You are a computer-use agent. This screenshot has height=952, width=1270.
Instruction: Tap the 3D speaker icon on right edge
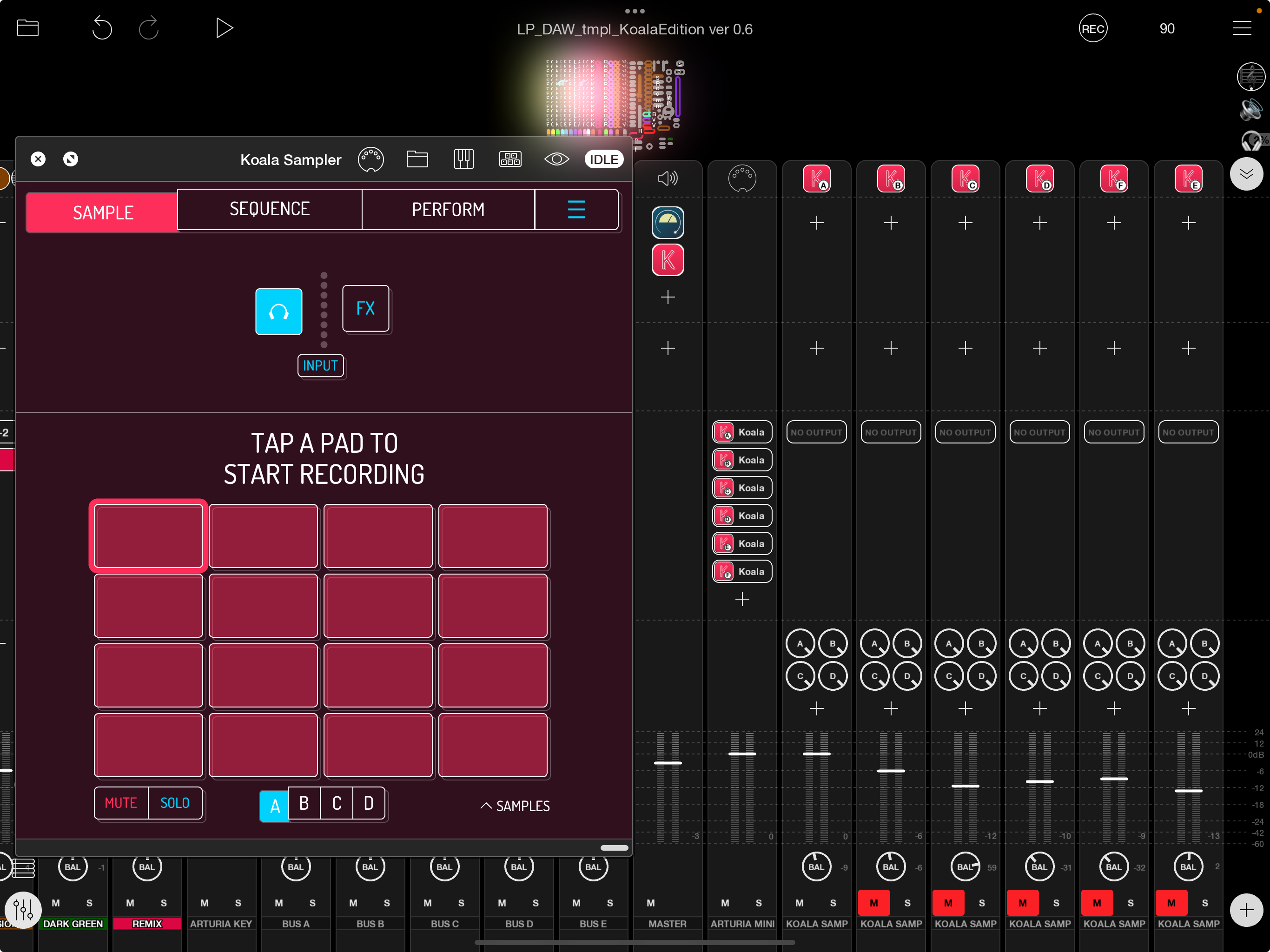(1251, 109)
